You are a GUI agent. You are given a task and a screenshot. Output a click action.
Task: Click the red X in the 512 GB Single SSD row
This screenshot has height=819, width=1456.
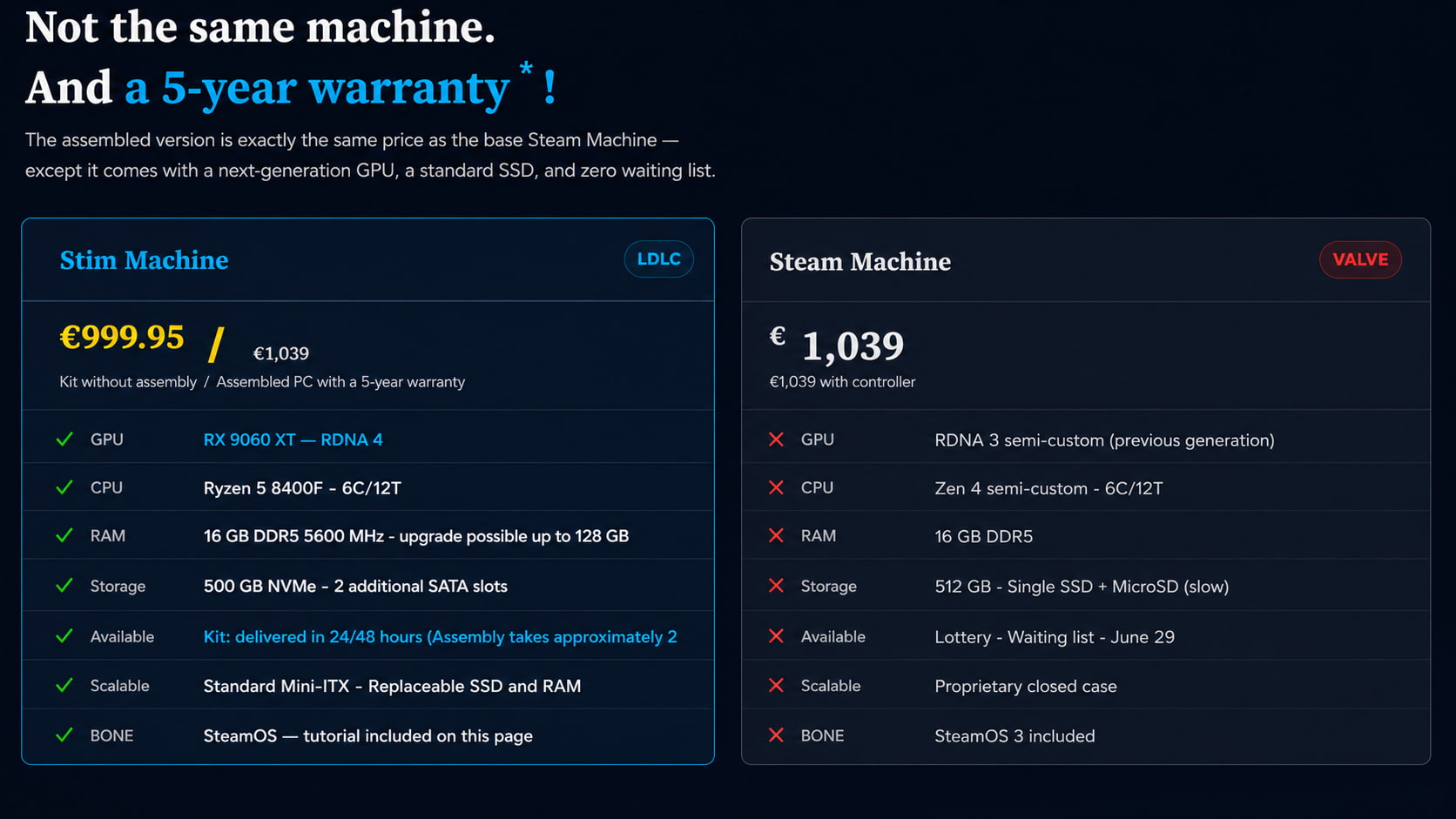(776, 586)
